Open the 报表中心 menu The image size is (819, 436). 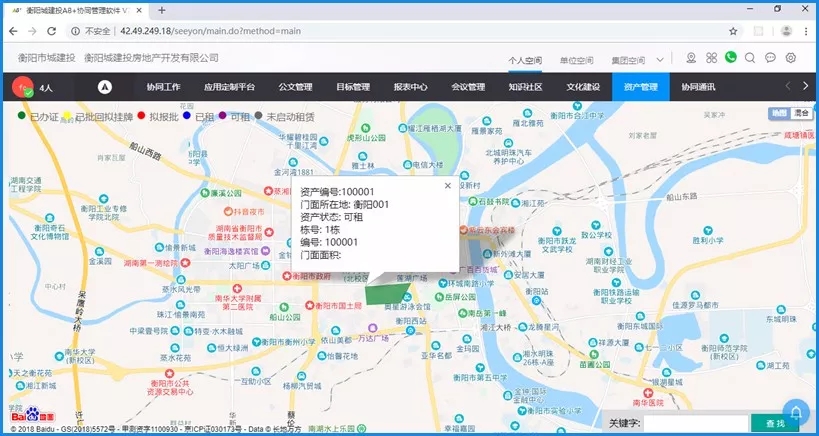411,87
